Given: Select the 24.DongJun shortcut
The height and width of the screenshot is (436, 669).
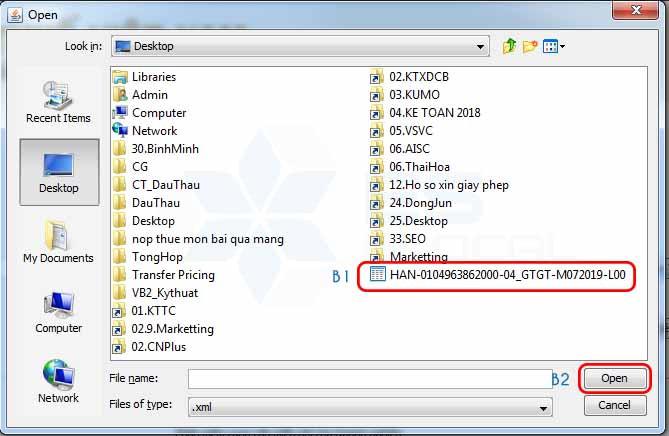Looking at the screenshot, I should 411,203.
